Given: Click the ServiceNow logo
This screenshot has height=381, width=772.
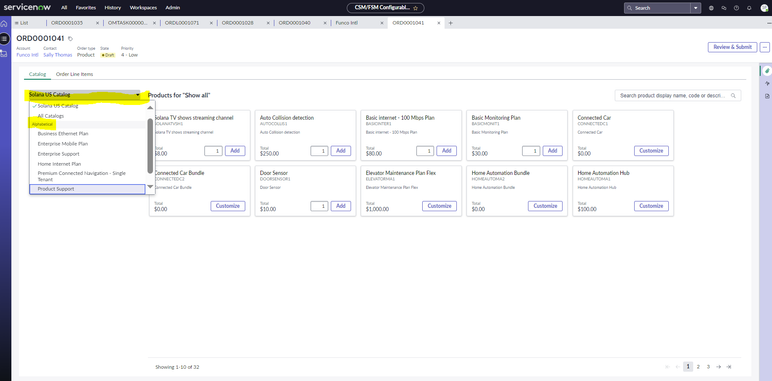Looking at the screenshot, I should tap(27, 7).
